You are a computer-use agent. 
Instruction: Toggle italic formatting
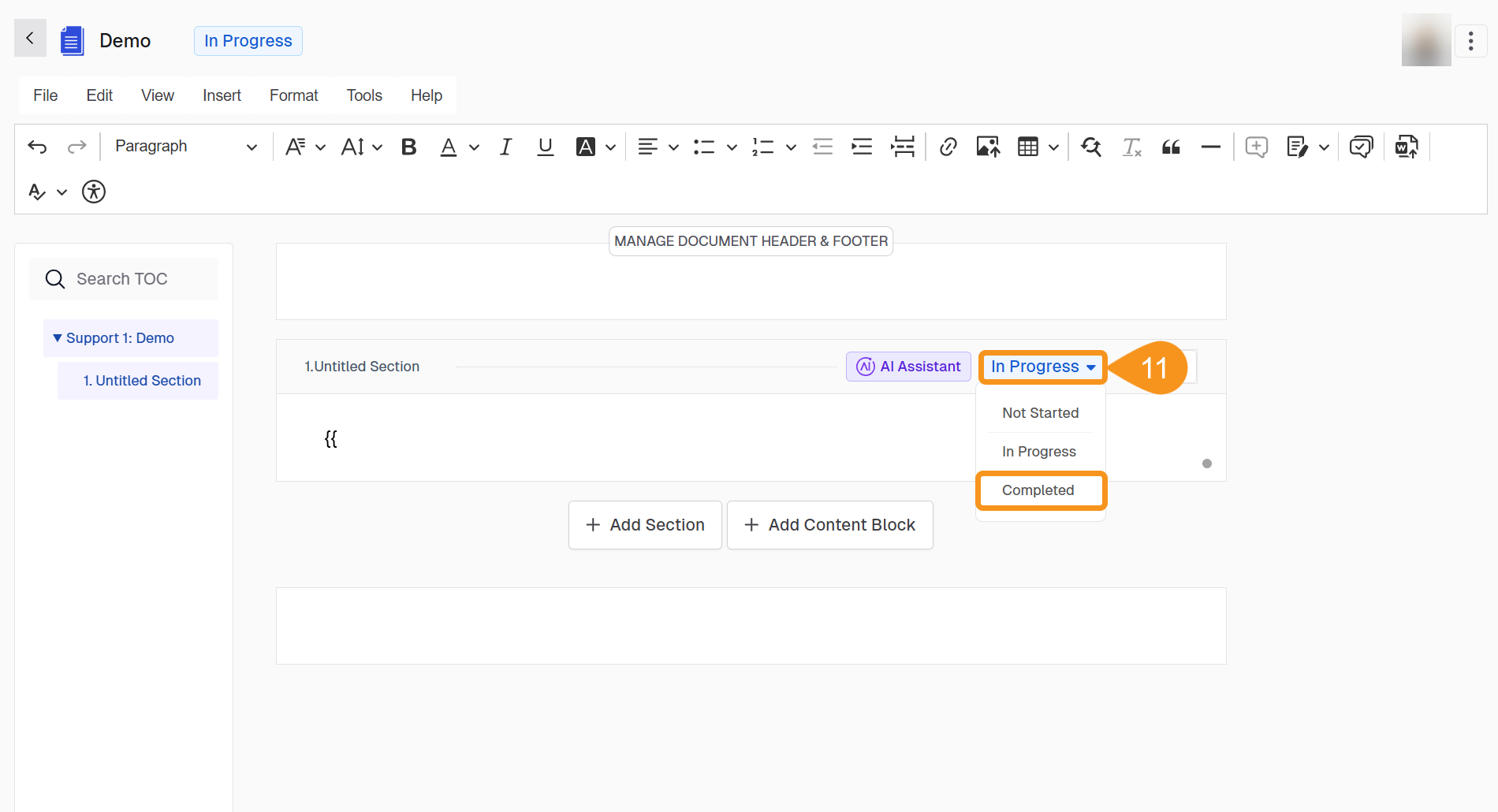coord(505,147)
